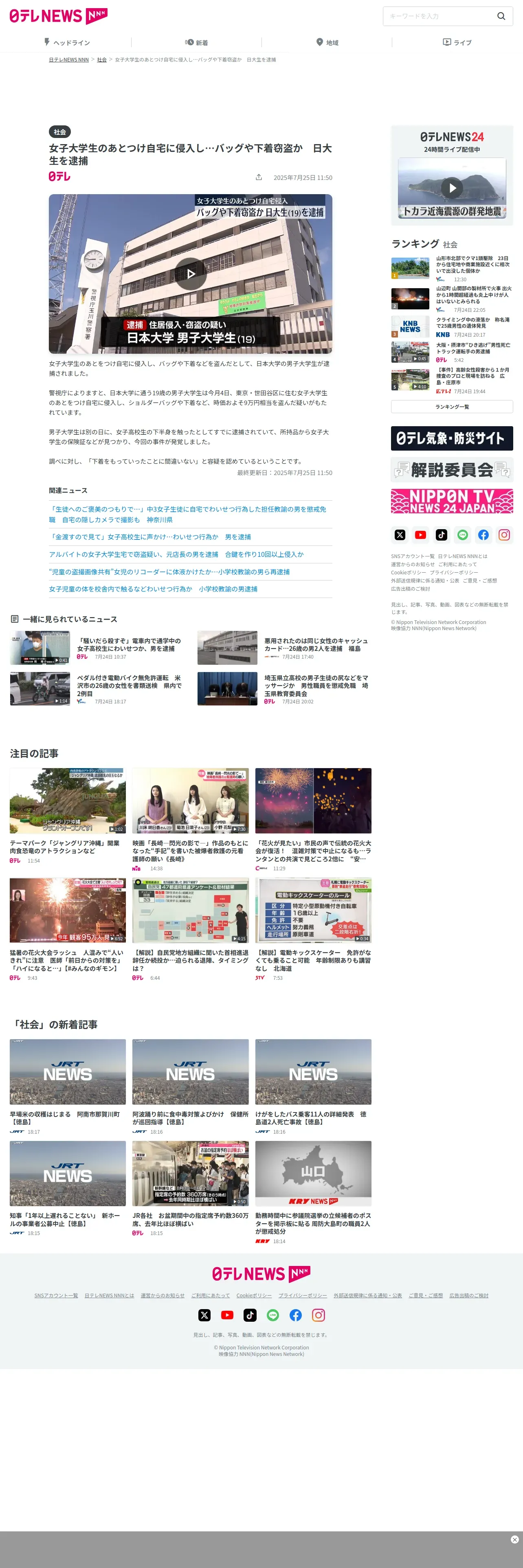Open 「花火が見たい」 fireworks article thumbnail
Screen dimensions: 523x1568
(x=313, y=800)
